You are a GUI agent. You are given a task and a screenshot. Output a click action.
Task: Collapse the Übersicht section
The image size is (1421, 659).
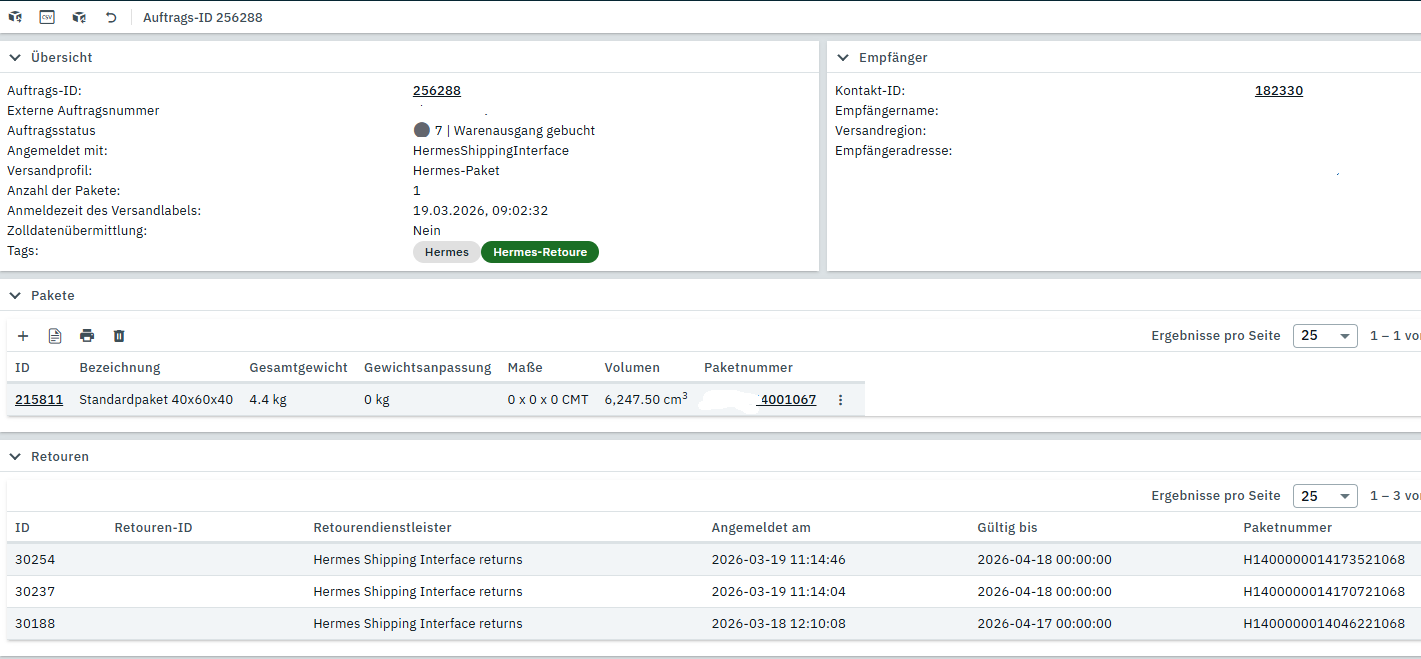[x=15, y=58]
